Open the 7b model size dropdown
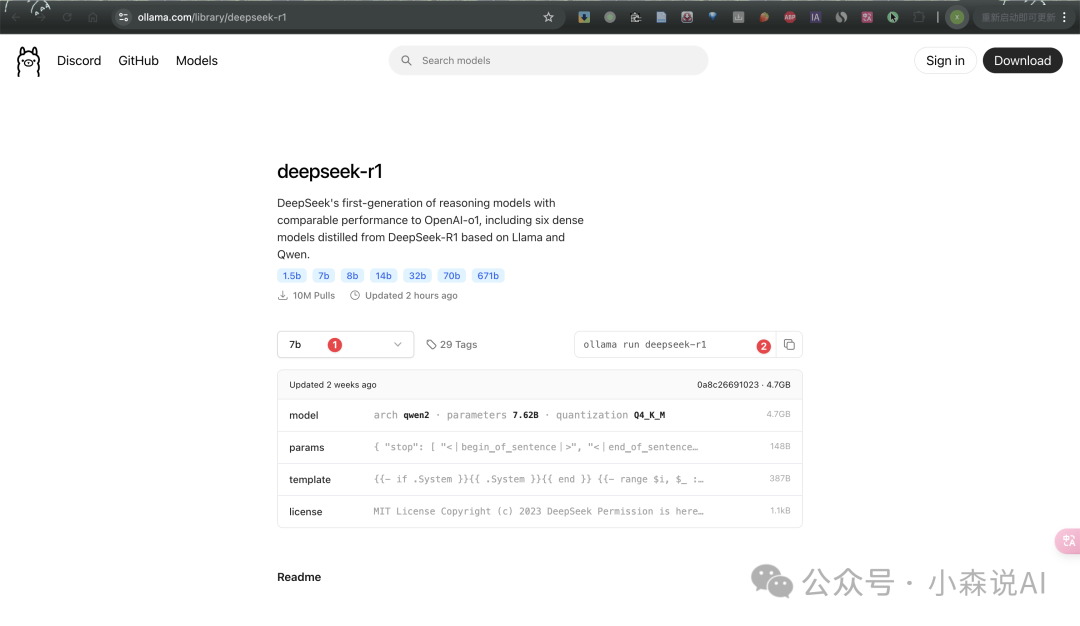 pyautogui.click(x=345, y=344)
